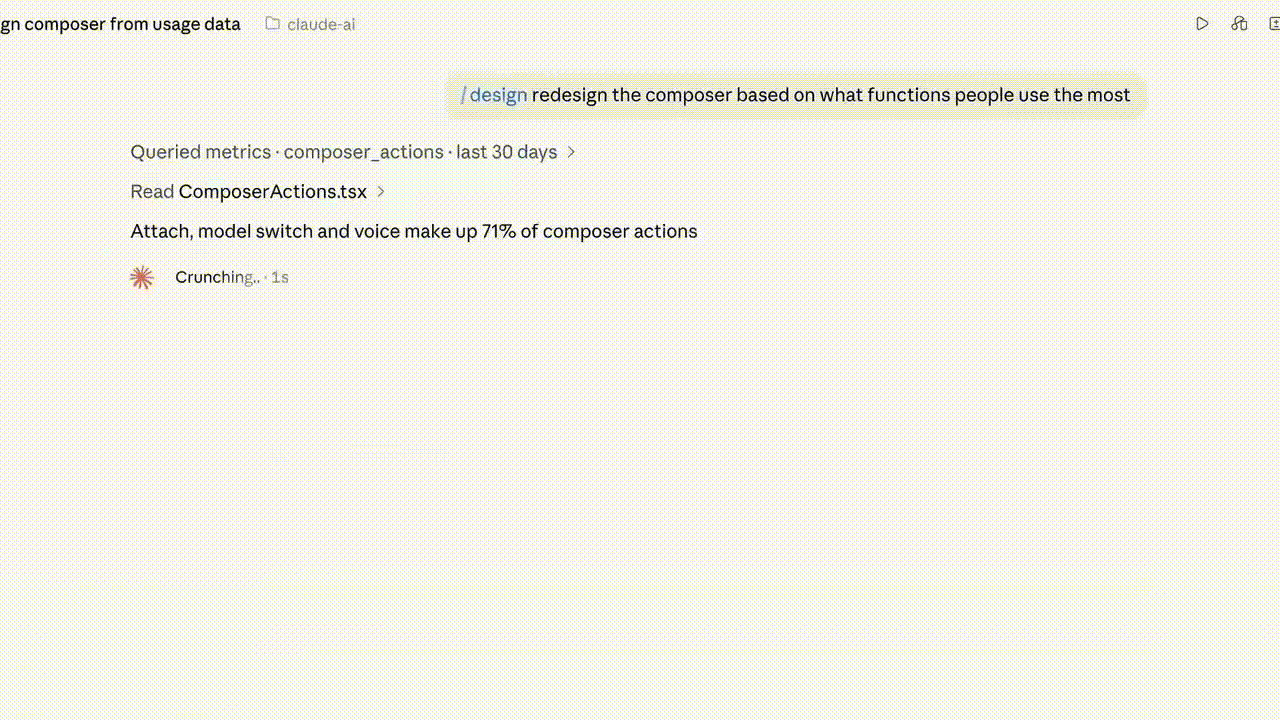Expand the Queried metrics row chevron

pos(572,152)
